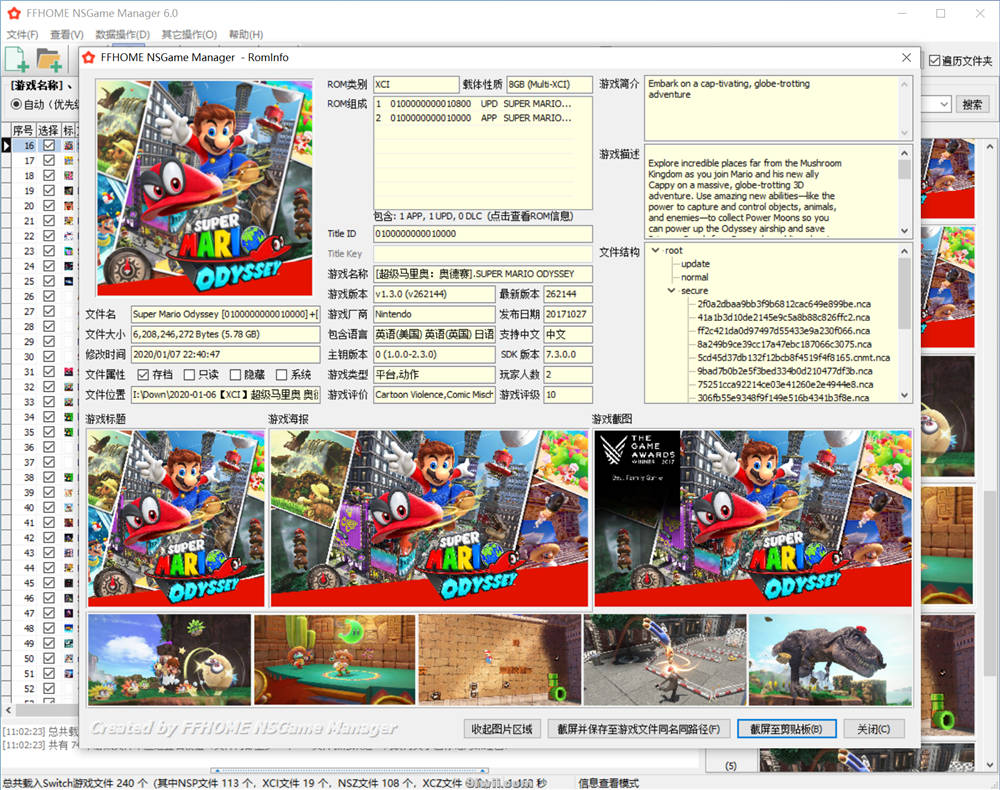This screenshot has width=1000, height=790.
Task: Click the 游戏名称 field
Action: 483,274
